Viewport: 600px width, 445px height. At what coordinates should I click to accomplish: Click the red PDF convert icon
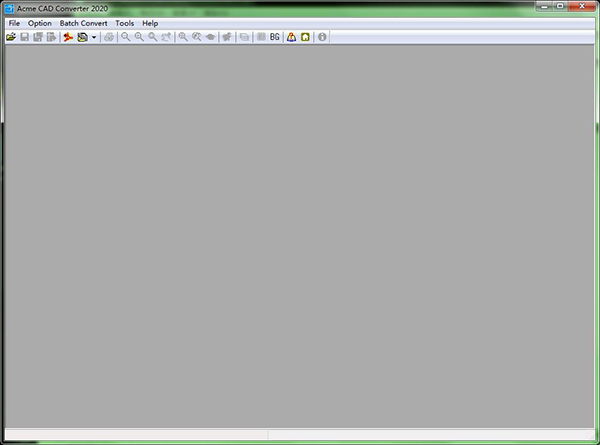[68, 37]
